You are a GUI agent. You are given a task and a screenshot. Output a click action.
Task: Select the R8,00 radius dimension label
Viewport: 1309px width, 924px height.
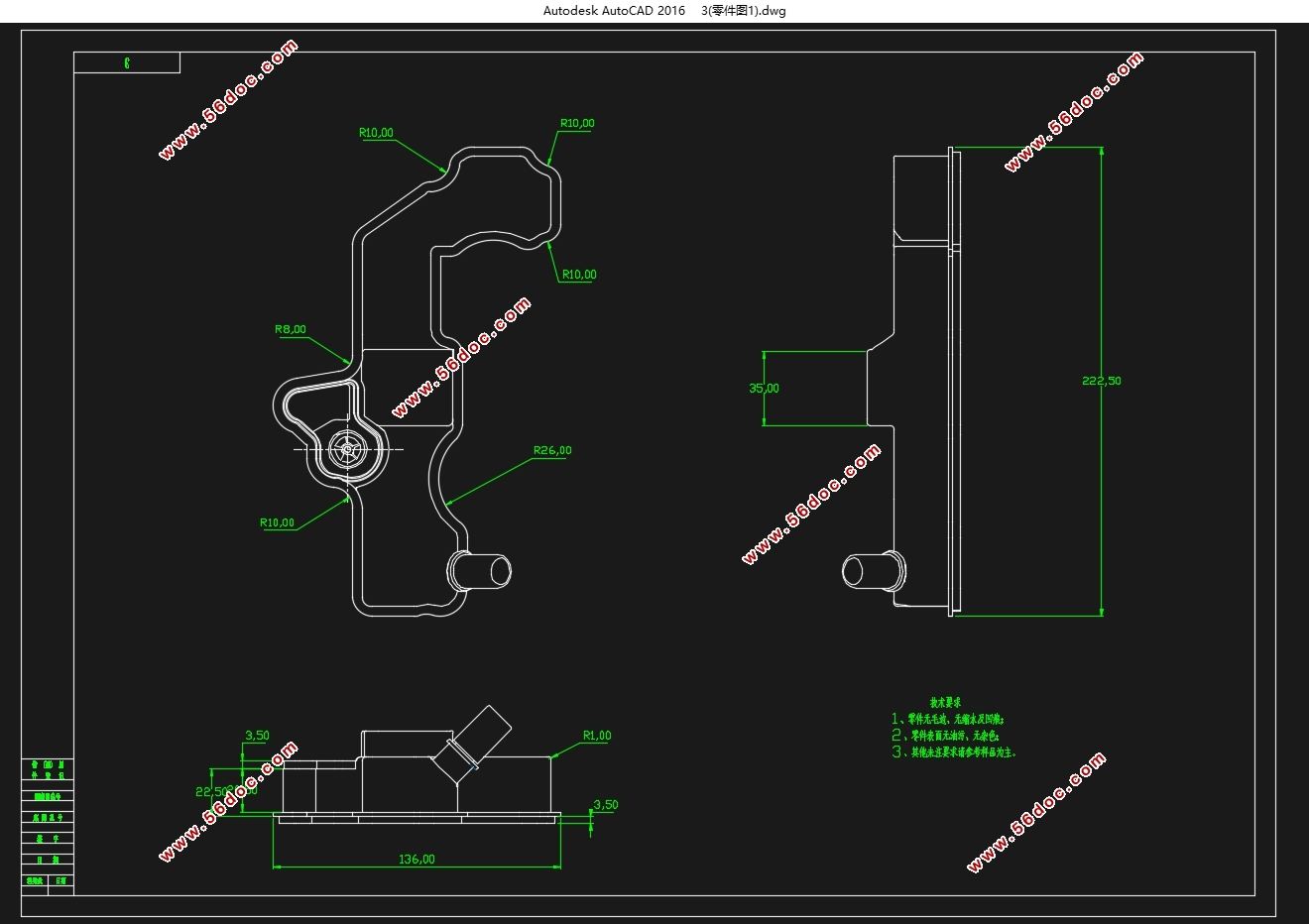click(x=291, y=329)
